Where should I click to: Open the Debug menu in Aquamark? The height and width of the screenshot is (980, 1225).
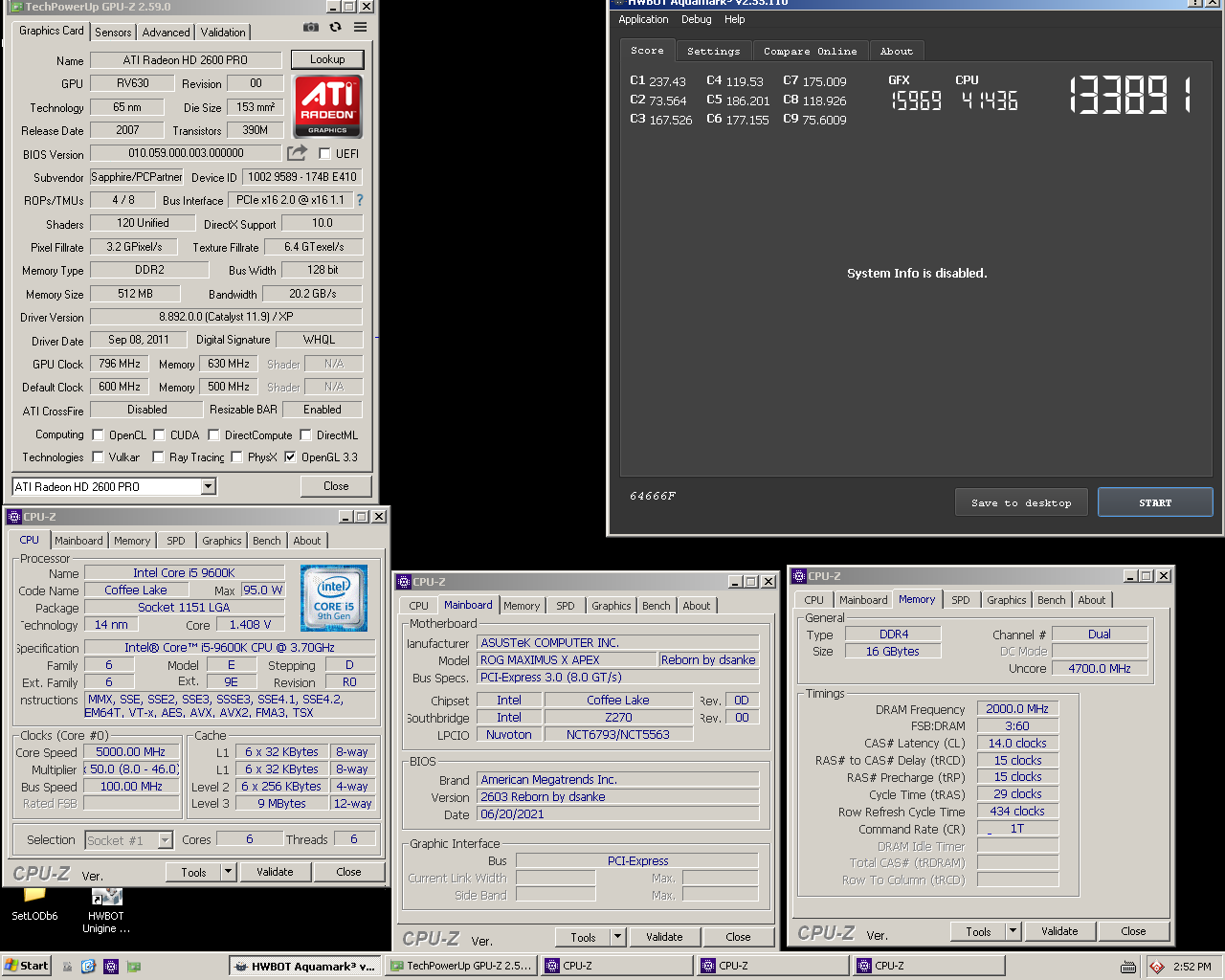696,19
